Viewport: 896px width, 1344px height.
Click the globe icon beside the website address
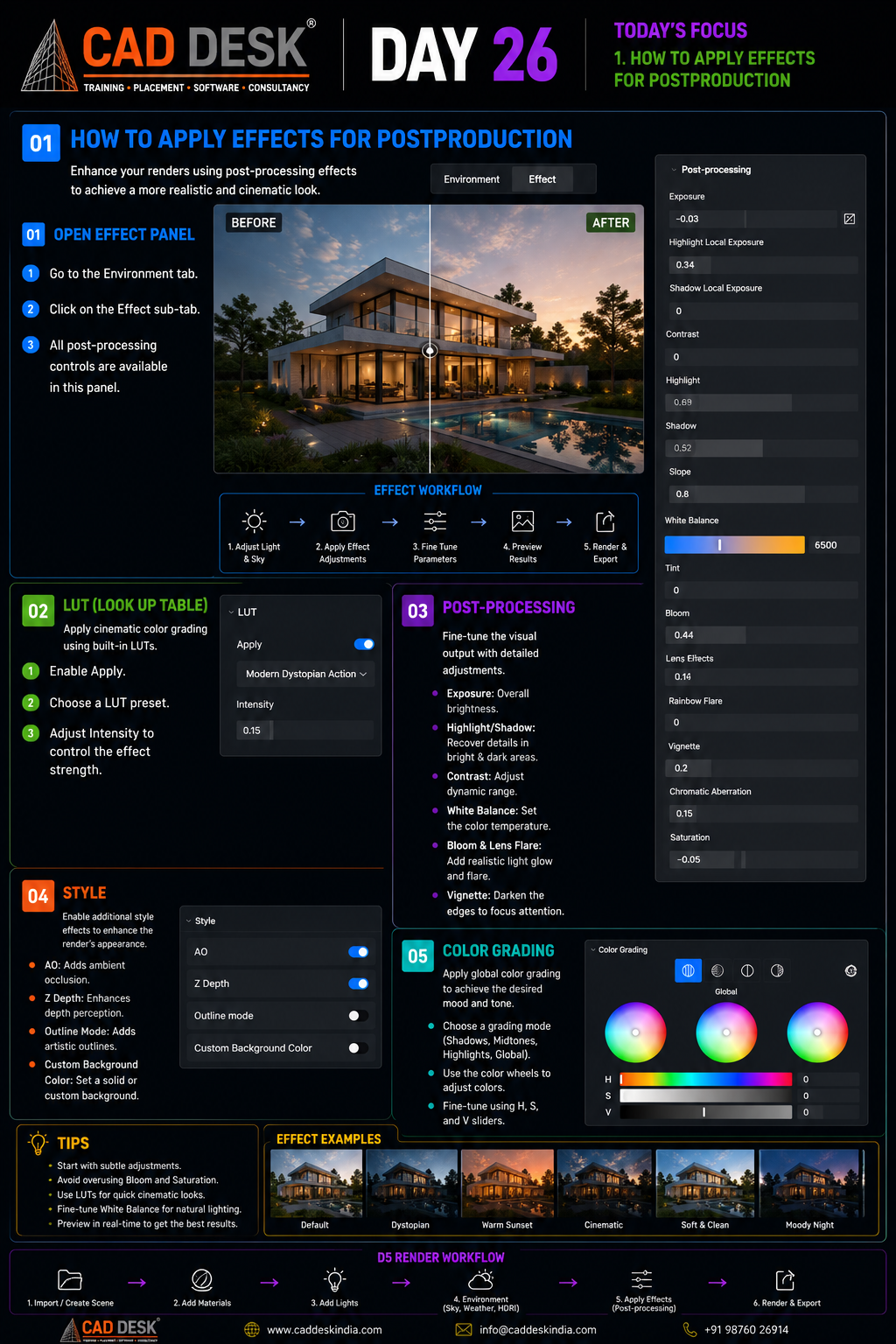(252, 1329)
